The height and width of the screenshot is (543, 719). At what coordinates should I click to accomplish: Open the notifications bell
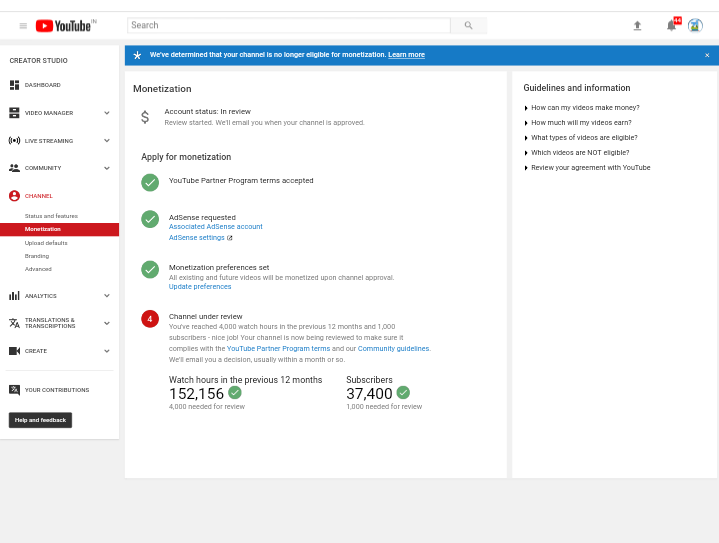(x=671, y=25)
